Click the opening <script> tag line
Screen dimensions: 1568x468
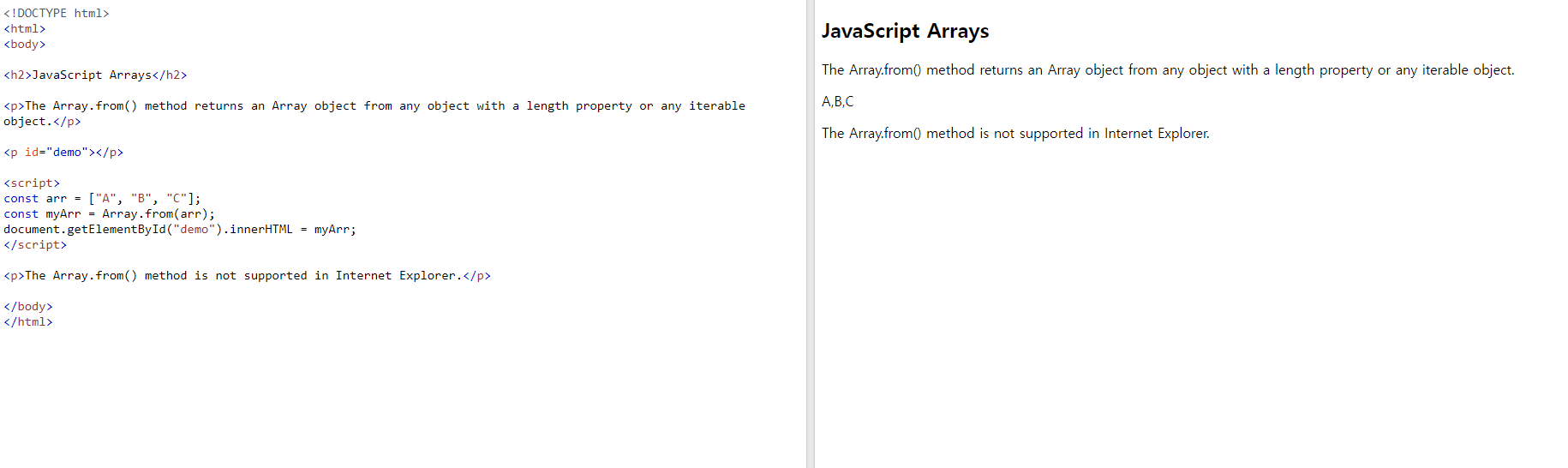[x=32, y=183]
